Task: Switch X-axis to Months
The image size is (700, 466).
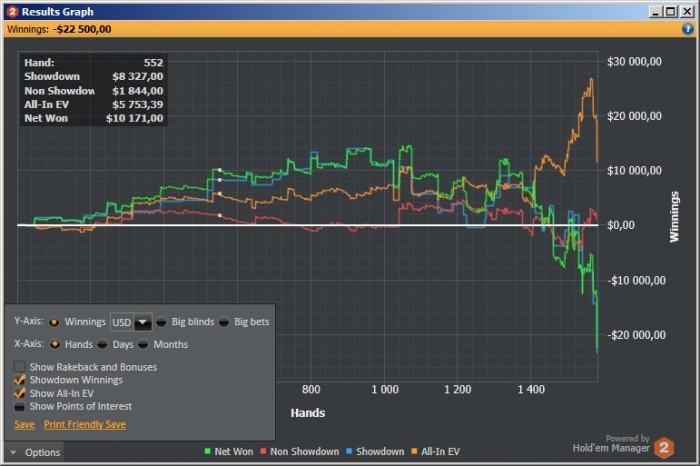Action: [143, 344]
